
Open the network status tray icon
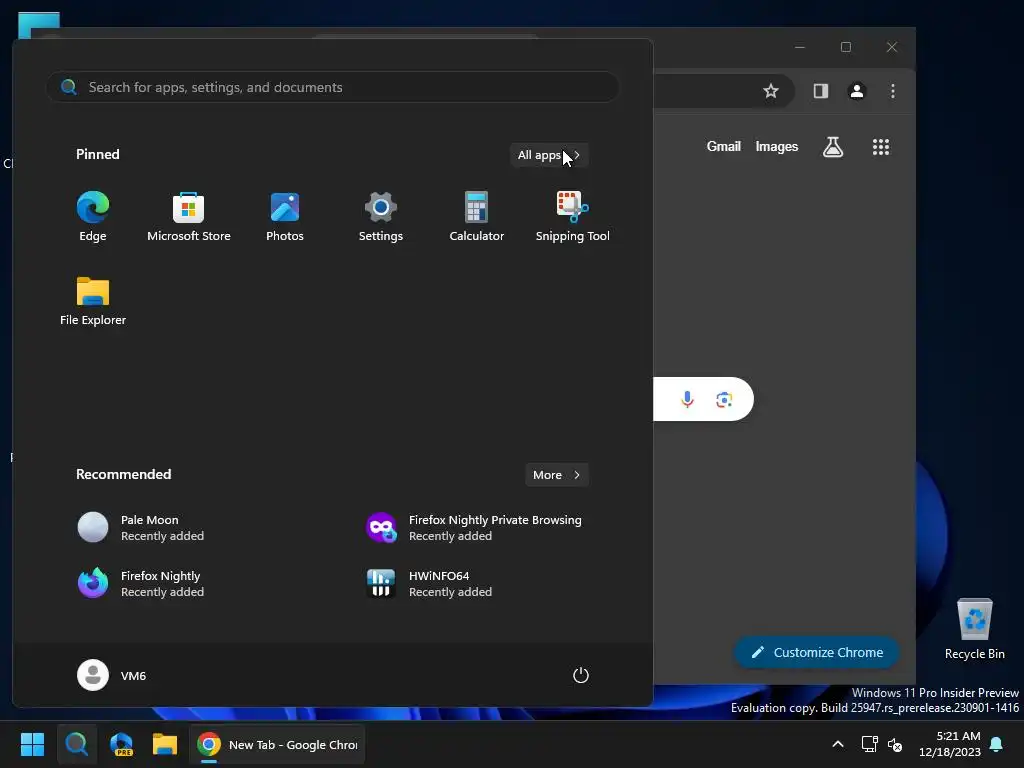tap(869, 744)
